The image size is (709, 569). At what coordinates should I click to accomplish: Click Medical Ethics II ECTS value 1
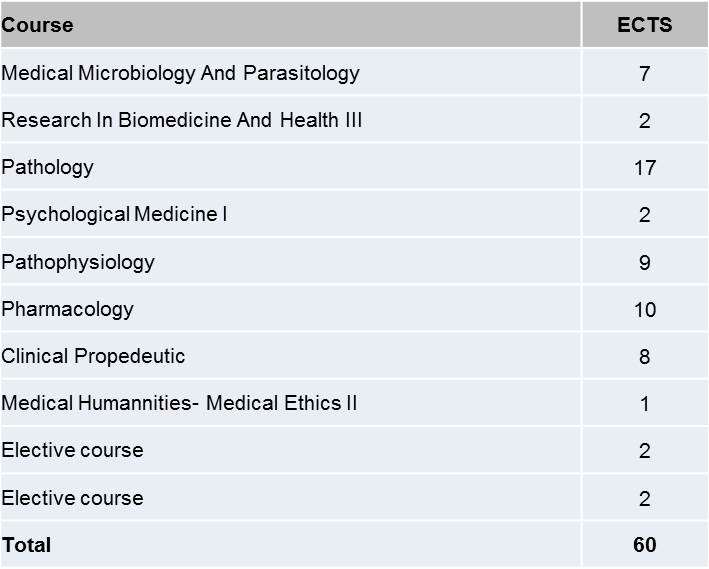644,403
